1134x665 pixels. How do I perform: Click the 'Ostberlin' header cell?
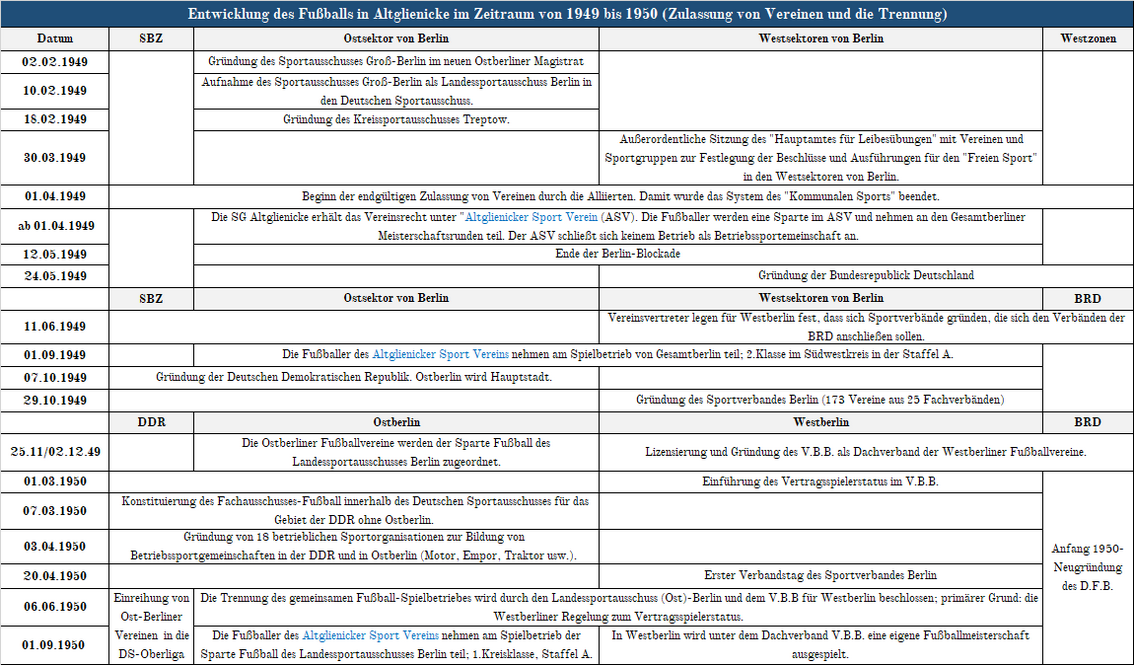(x=396, y=422)
